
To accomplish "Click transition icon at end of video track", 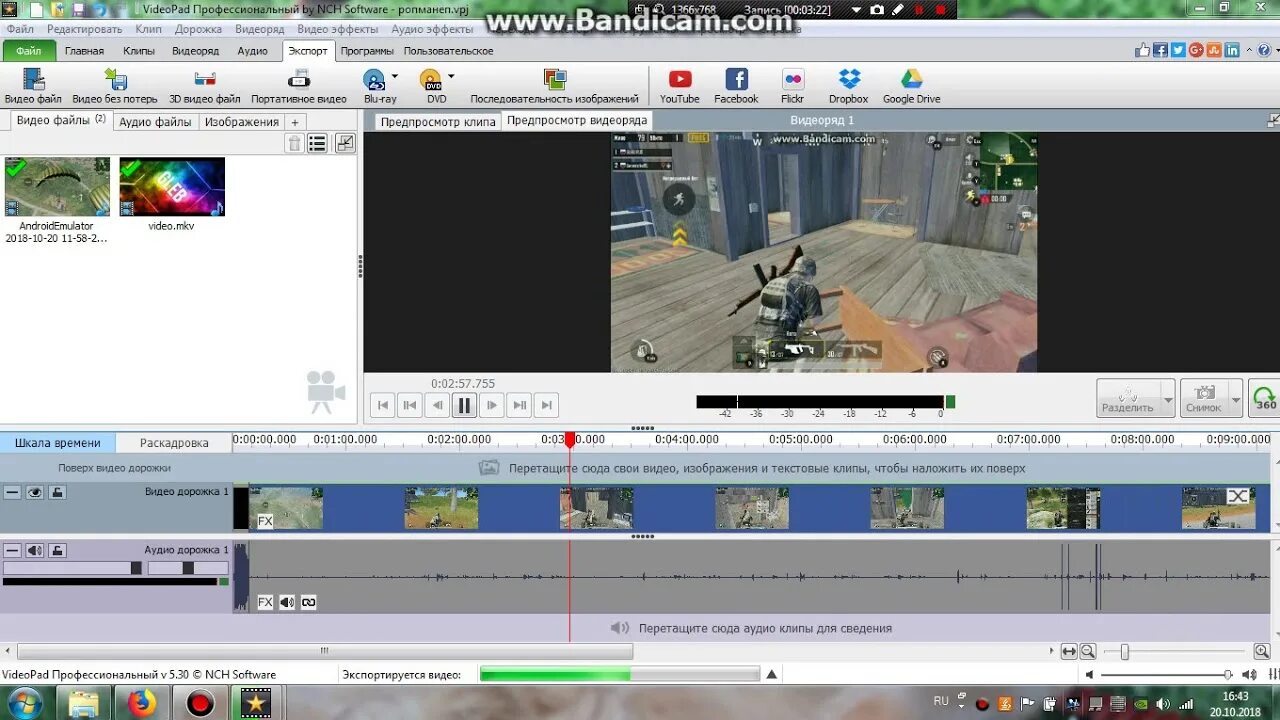I will coord(1238,496).
